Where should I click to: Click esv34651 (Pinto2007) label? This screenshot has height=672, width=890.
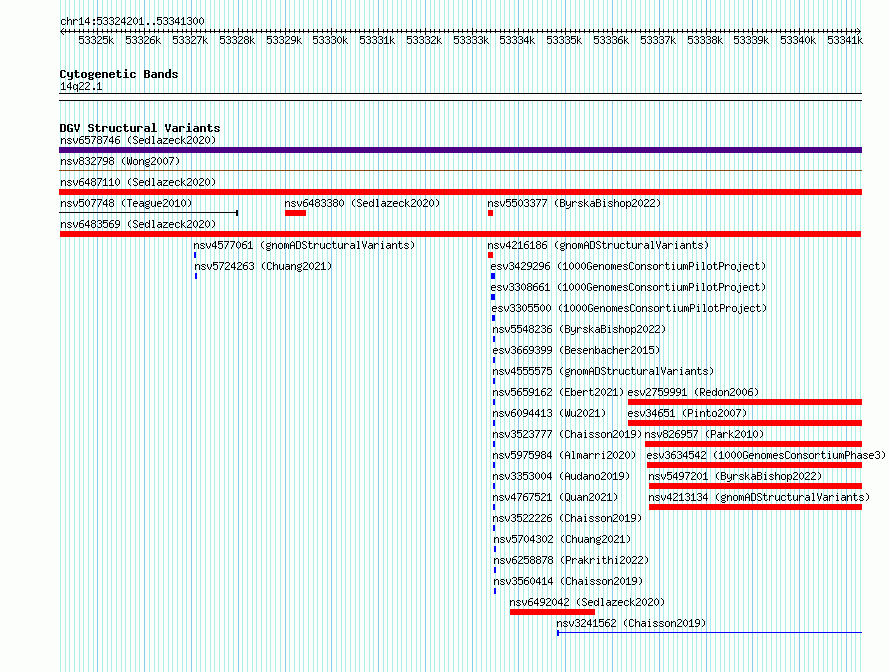[687, 413]
